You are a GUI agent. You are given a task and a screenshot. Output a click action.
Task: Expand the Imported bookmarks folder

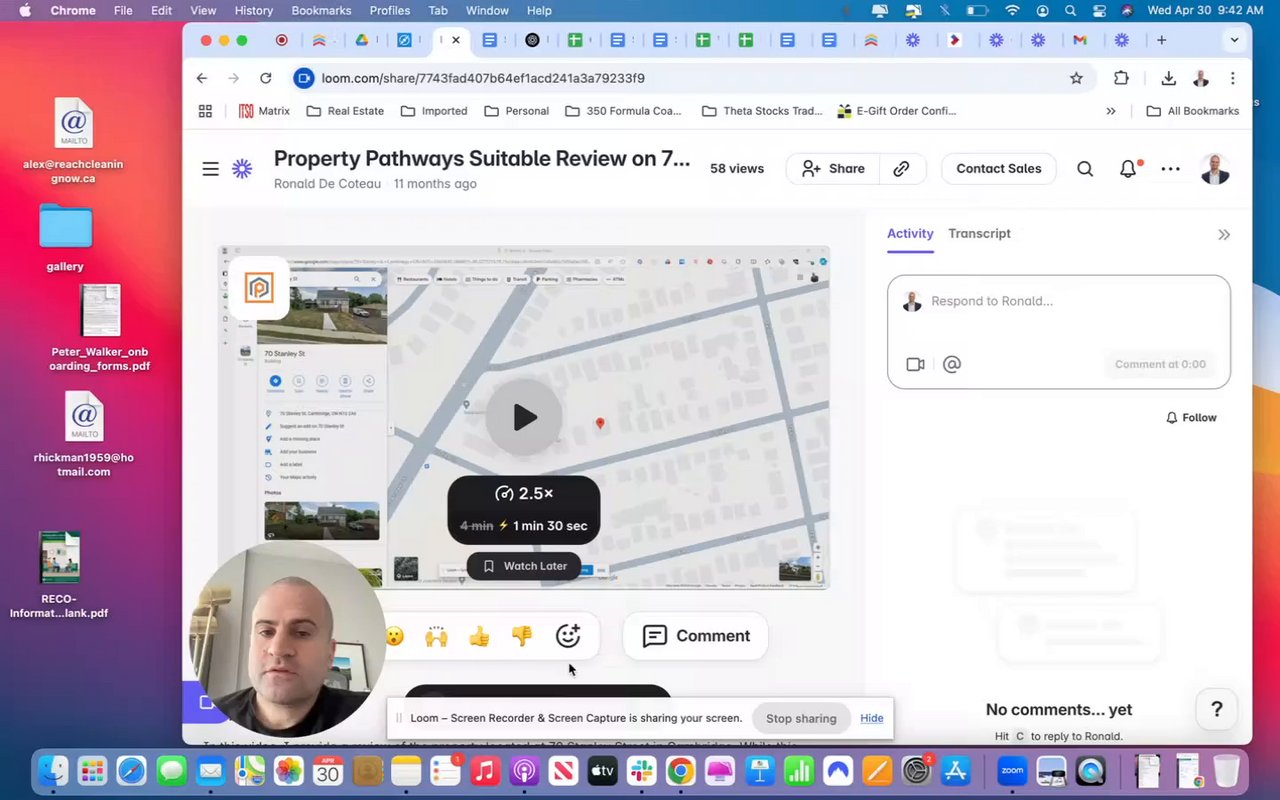coord(434,111)
